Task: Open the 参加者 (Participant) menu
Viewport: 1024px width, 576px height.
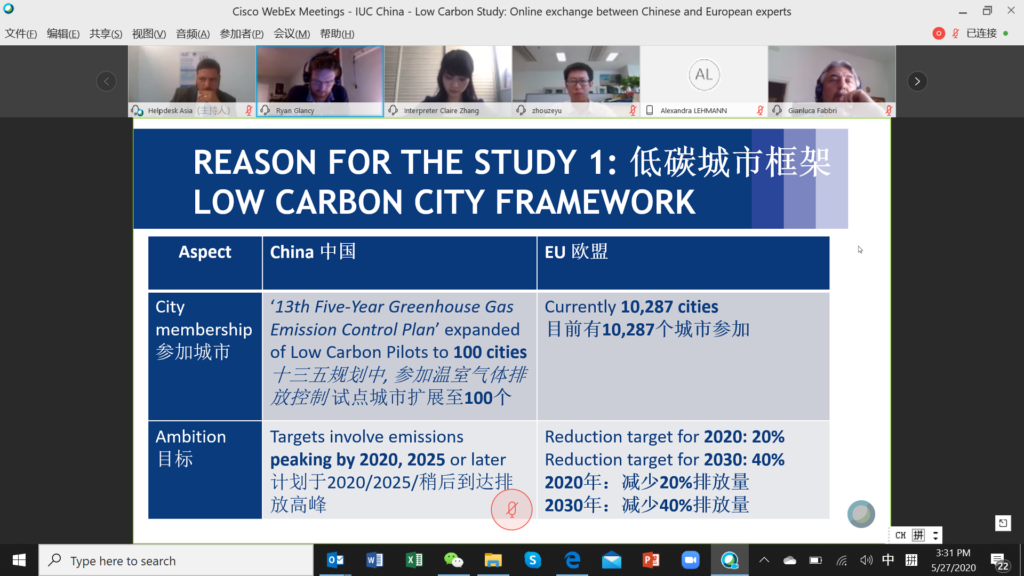Action: (241, 33)
